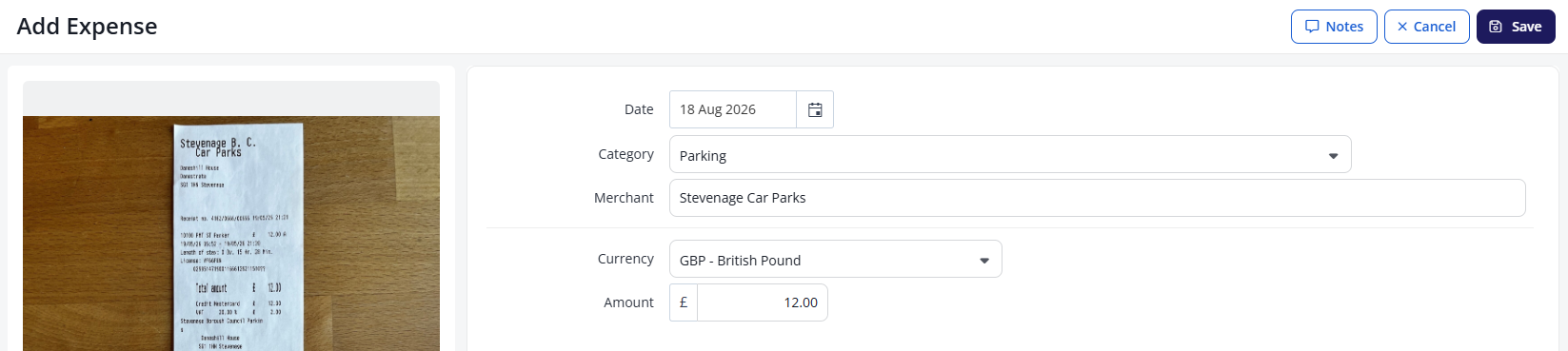Viewport: 1568px width, 351px height.
Task: Click the Merchant field label
Action: point(624,198)
